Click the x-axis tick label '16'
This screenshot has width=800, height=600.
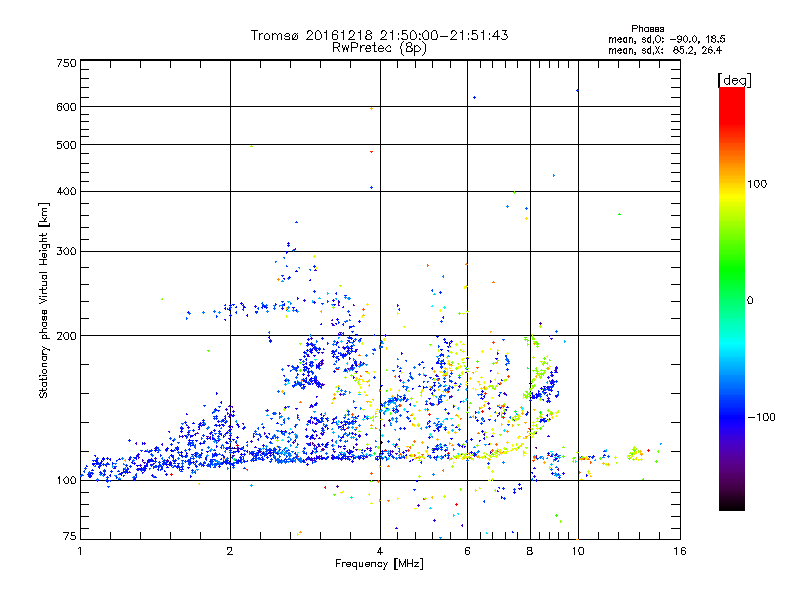680,551
